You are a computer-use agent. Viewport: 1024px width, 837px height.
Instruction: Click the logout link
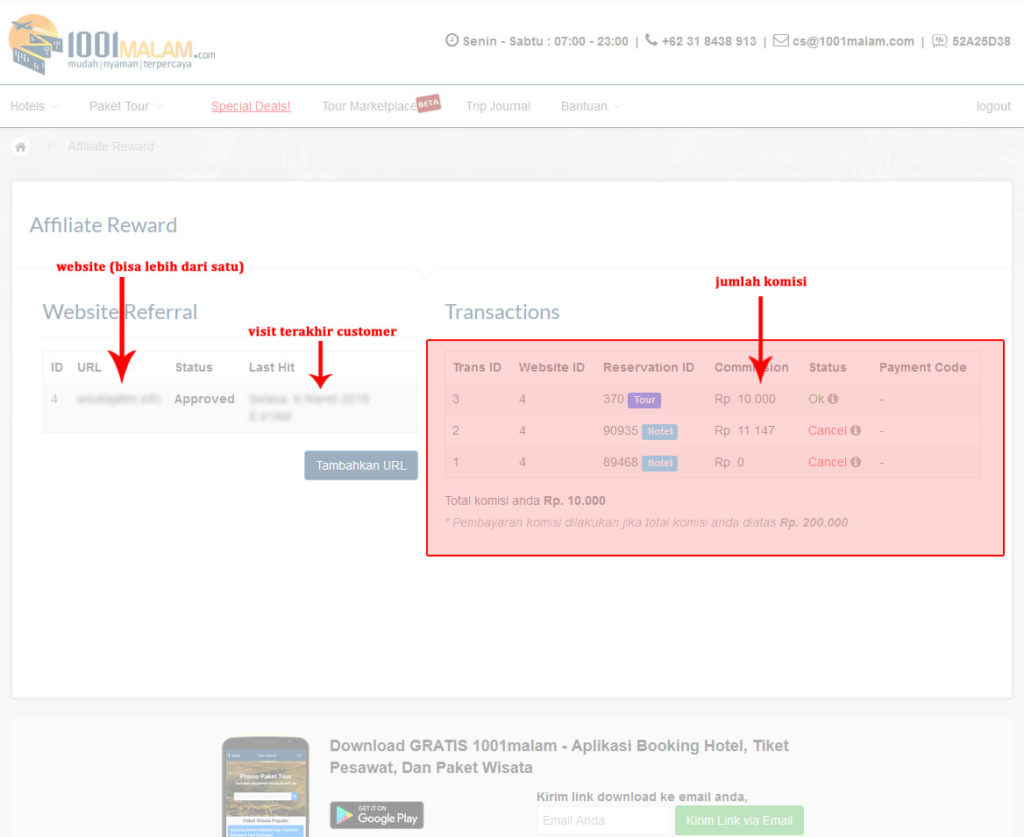(993, 106)
